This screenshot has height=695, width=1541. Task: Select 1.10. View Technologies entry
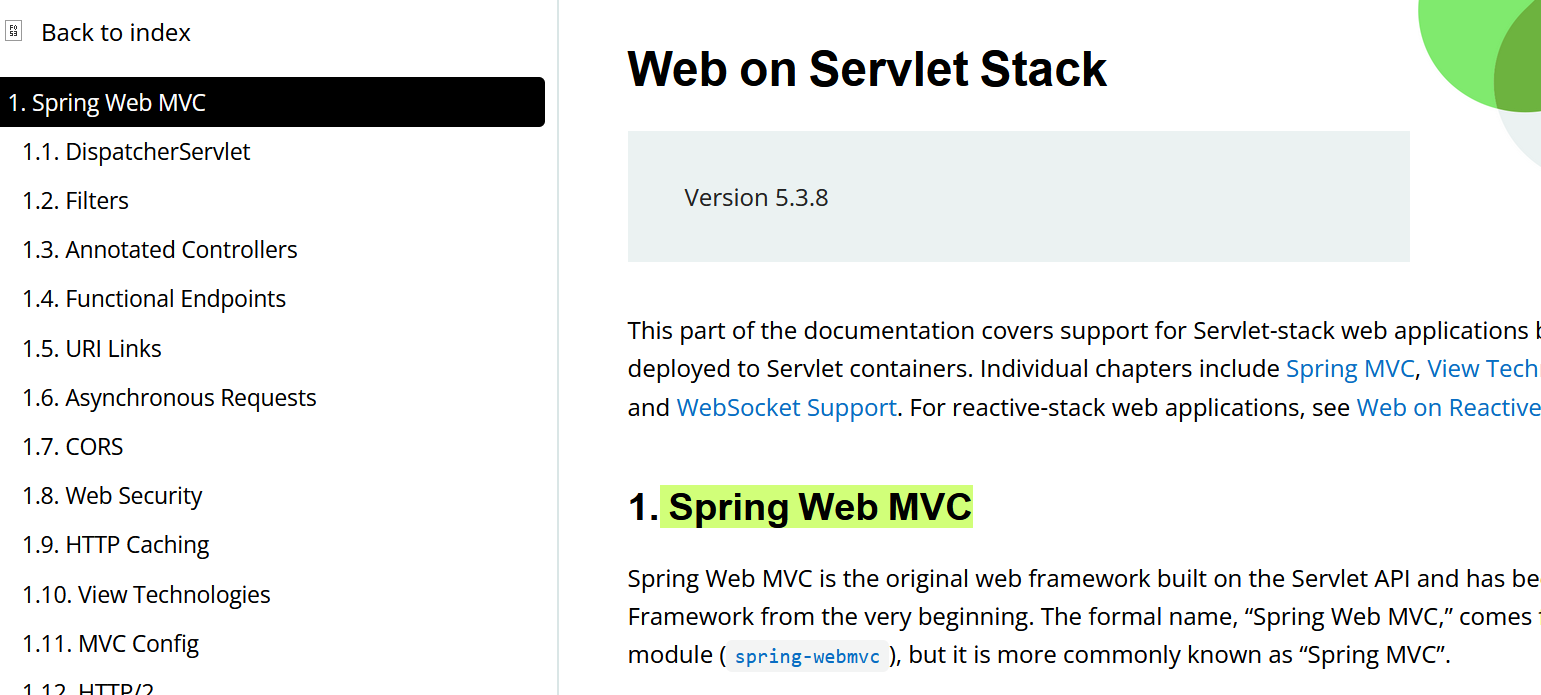[146, 595]
